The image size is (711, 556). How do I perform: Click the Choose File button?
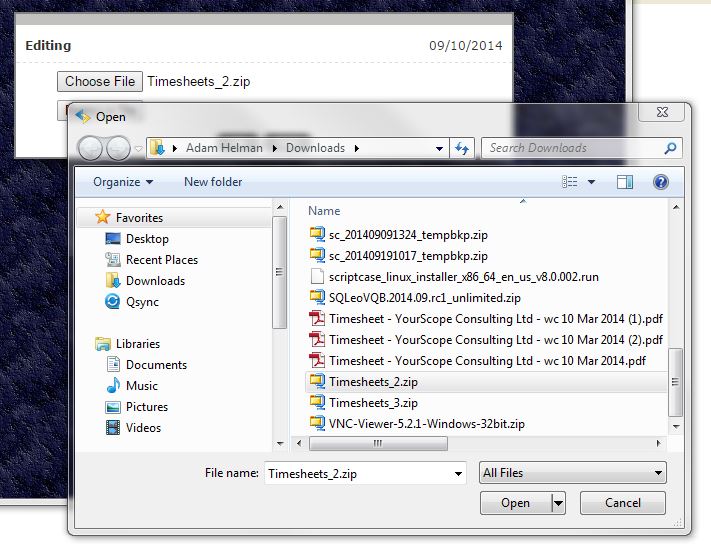click(100, 81)
